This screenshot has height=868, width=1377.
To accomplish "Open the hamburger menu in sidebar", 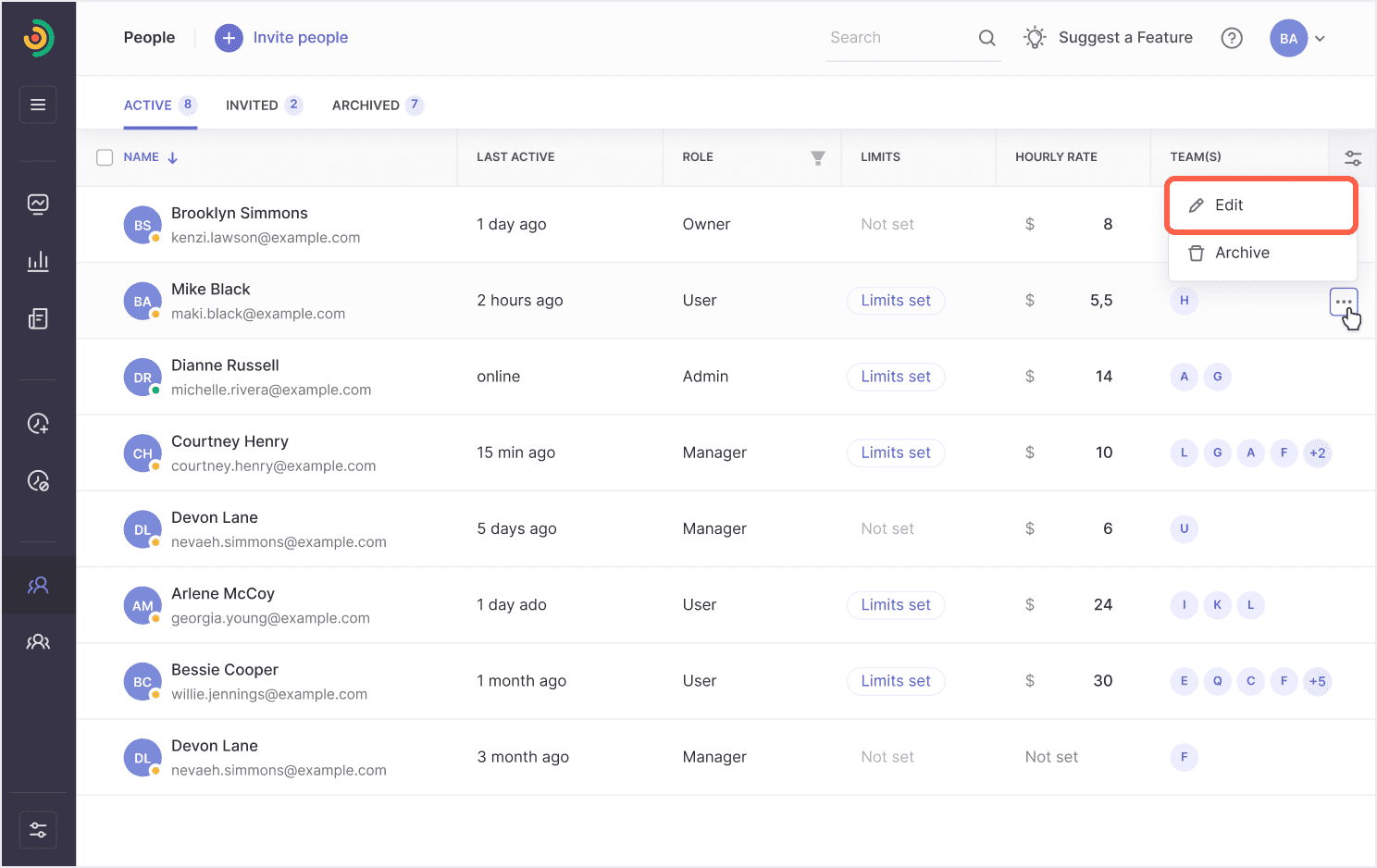I will 38,105.
